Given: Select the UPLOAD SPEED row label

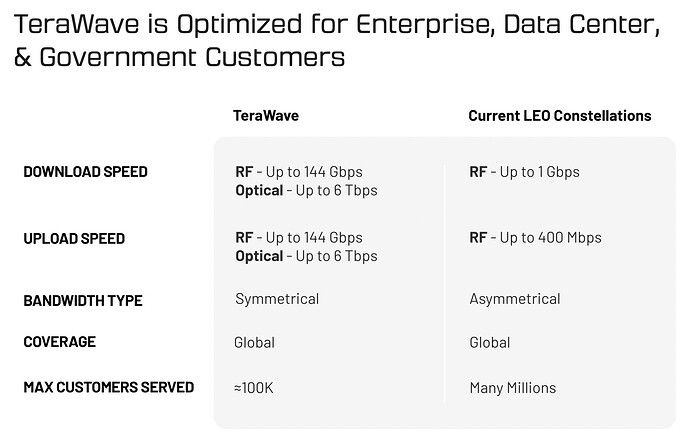Looking at the screenshot, I should click(72, 238).
